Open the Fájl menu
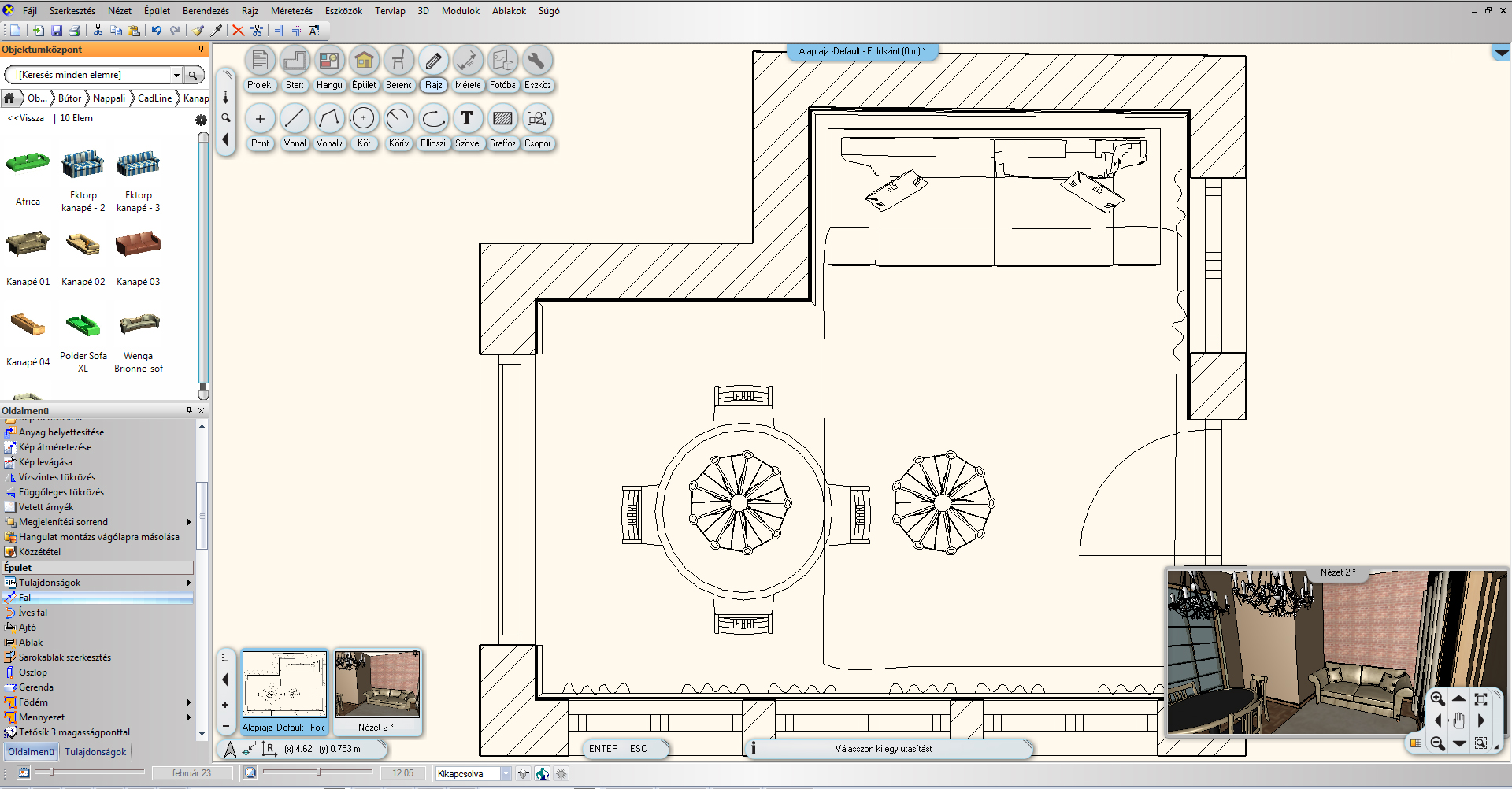 (x=30, y=11)
